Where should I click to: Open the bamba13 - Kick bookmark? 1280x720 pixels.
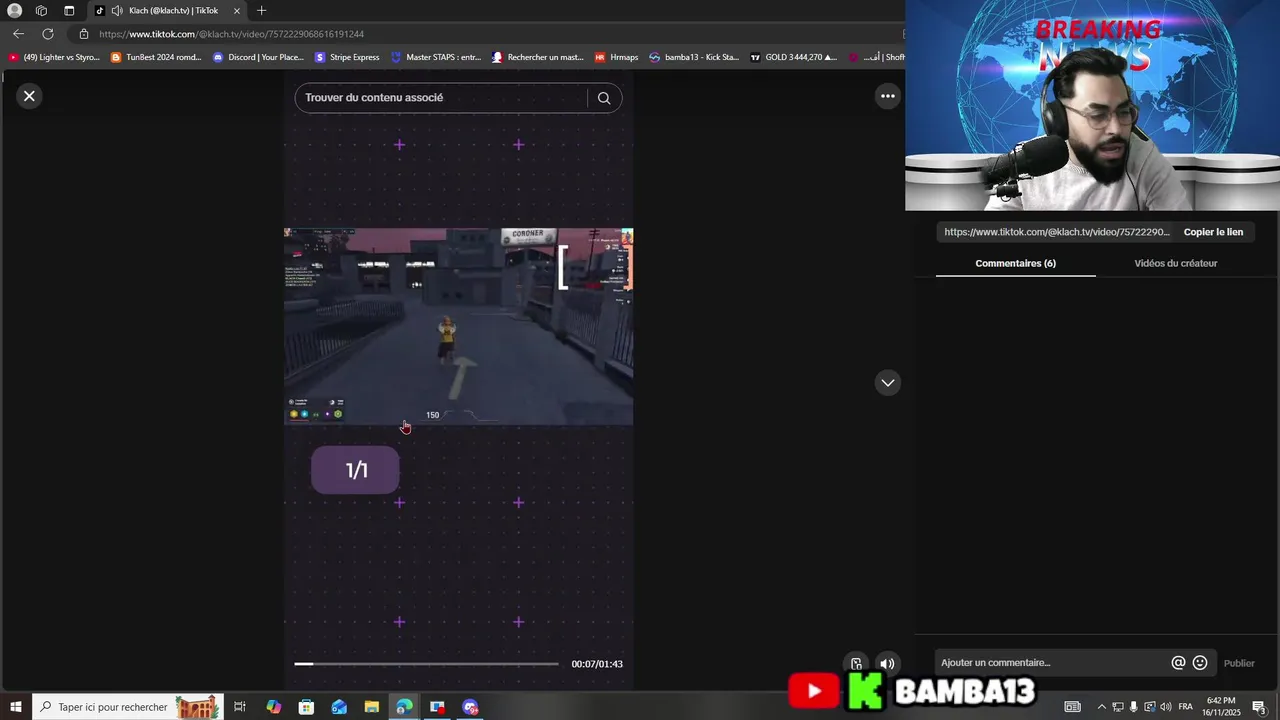tap(694, 57)
